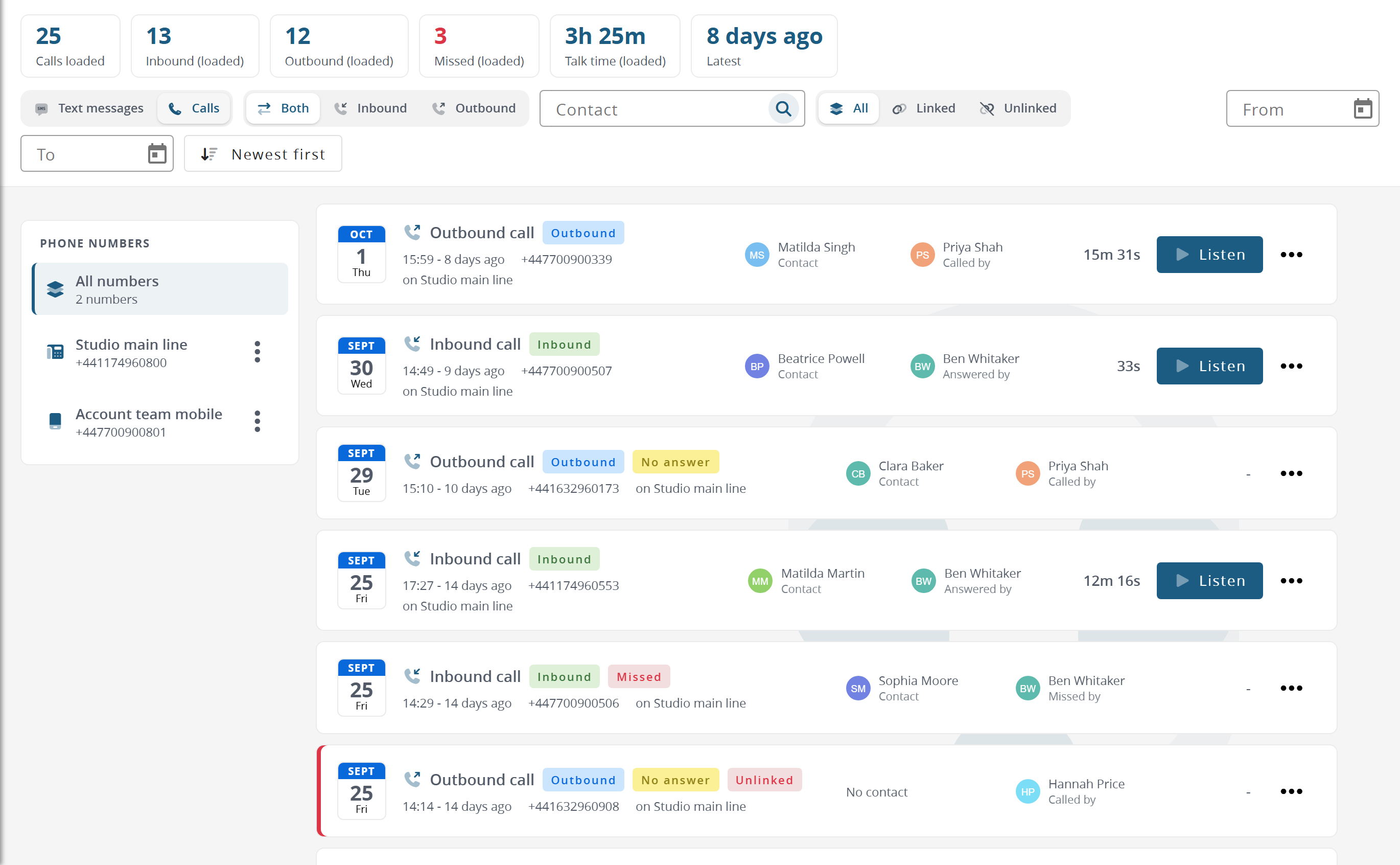Listen to the 12m 16s Matilda Martin call
This screenshot has height=865, width=1400.
(1209, 581)
